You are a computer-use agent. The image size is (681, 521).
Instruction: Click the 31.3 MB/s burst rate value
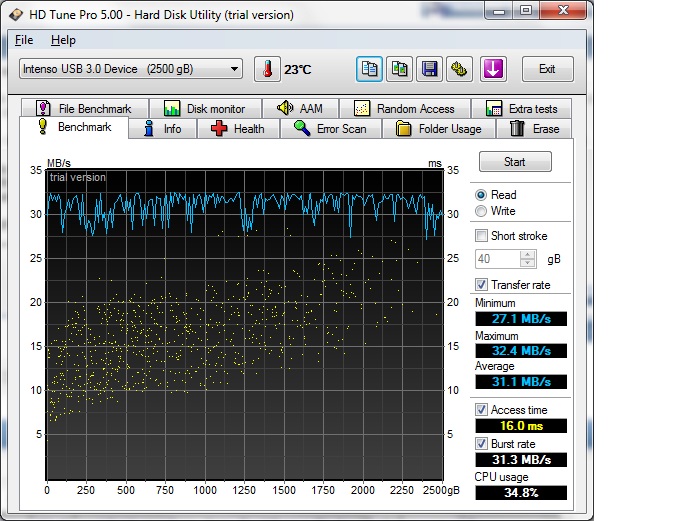pyautogui.click(x=521, y=459)
